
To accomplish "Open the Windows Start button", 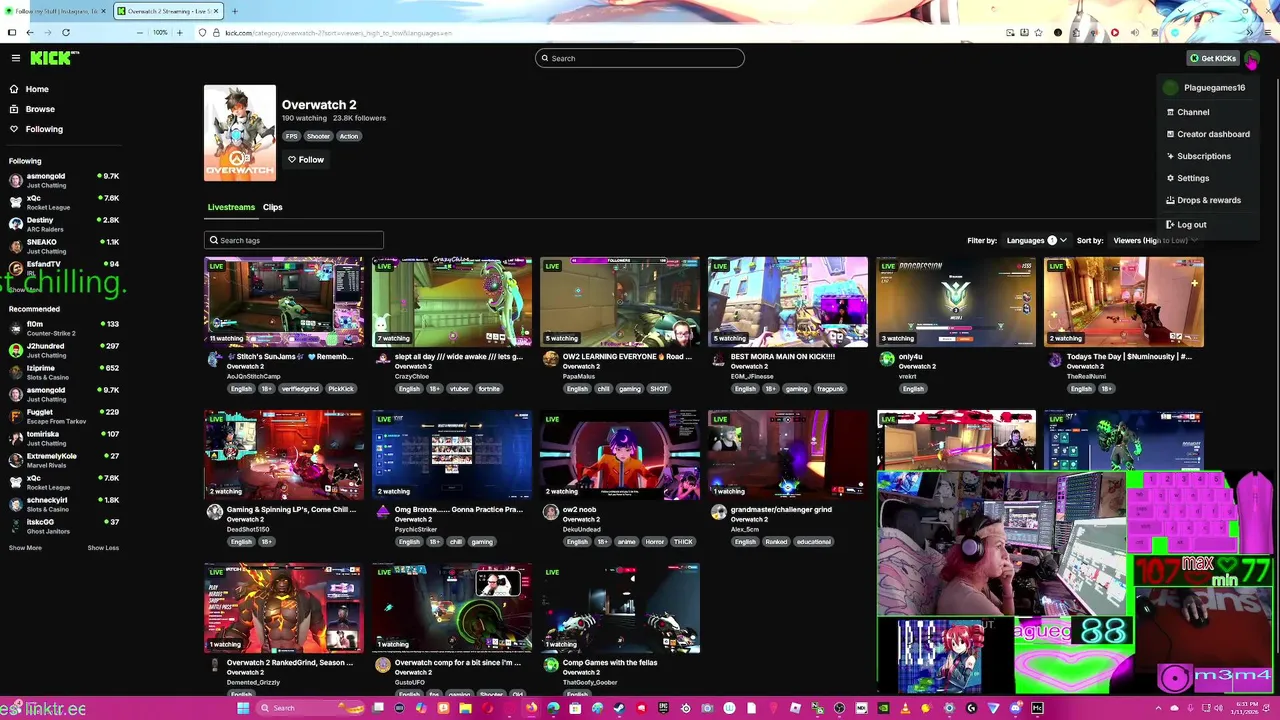I will (x=242, y=708).
